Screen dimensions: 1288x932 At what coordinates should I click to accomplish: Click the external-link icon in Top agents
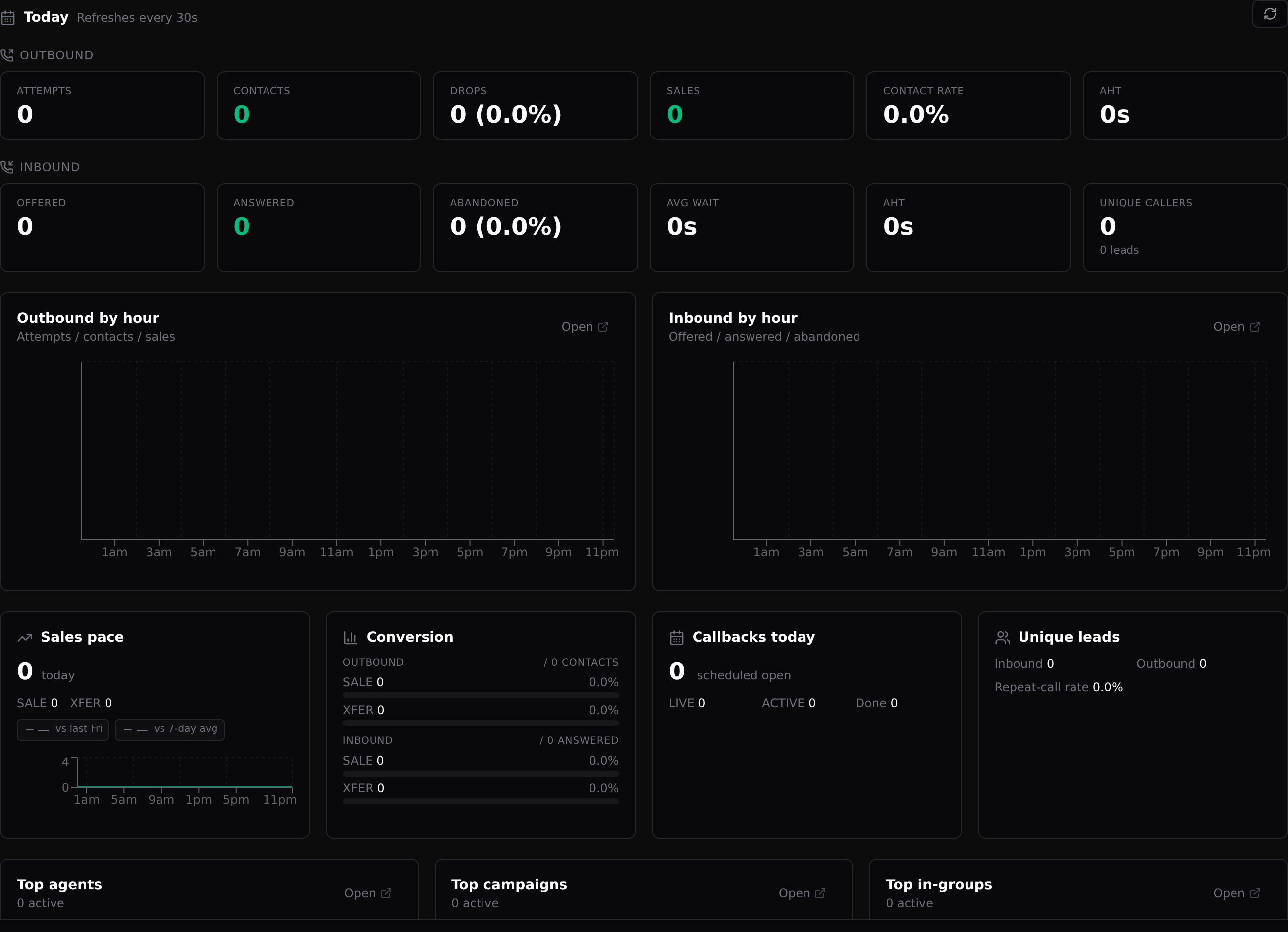click(x=386, y=893)
